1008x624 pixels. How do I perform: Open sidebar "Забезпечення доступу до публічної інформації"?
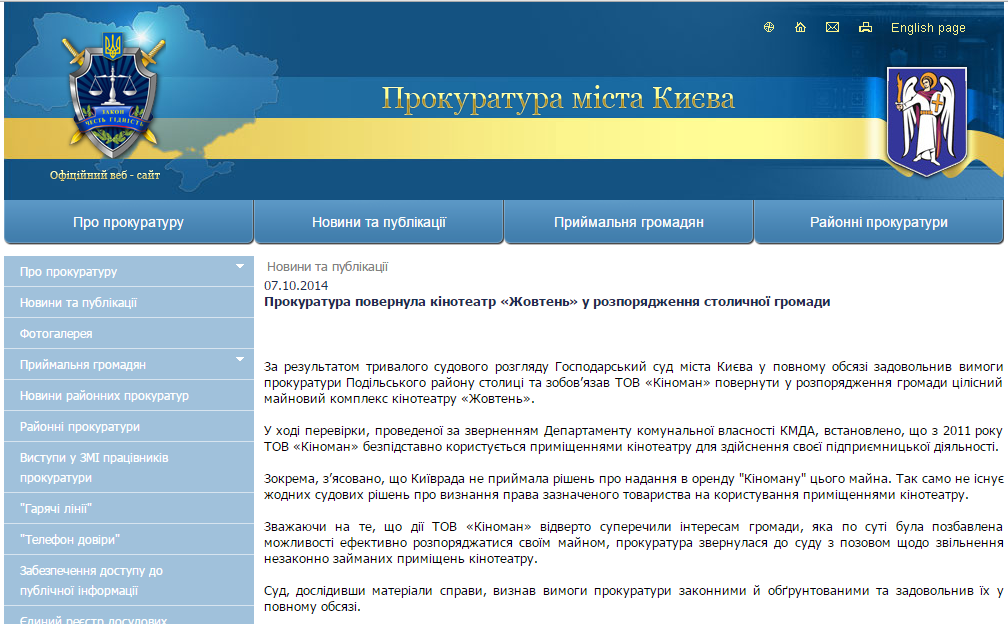pos(129,580)
